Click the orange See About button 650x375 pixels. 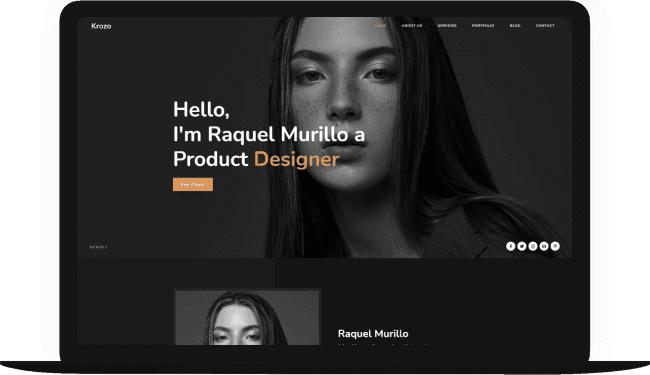coord(193,184)
